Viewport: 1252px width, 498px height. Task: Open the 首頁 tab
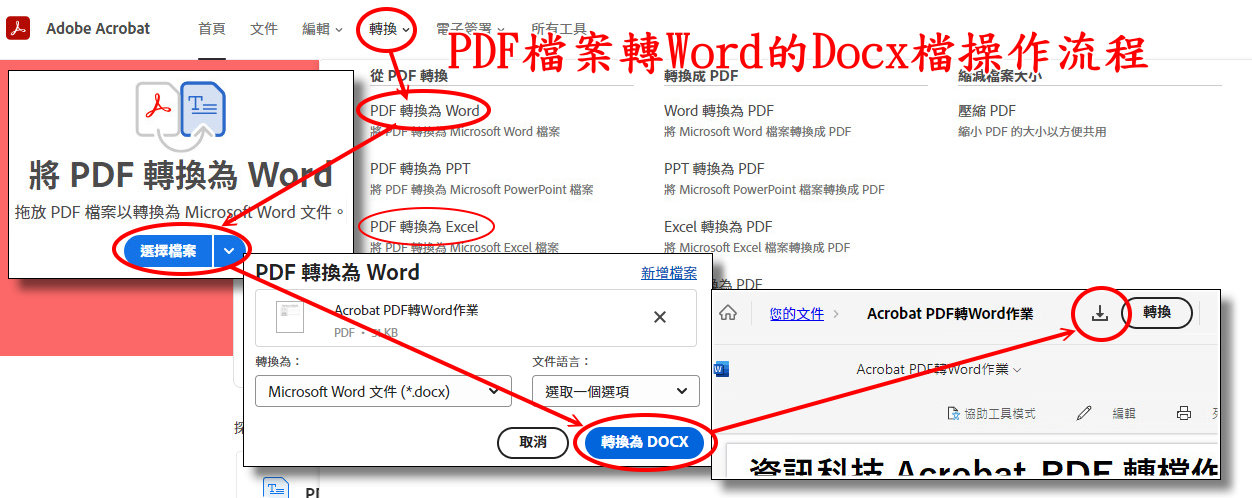[211, 29]
